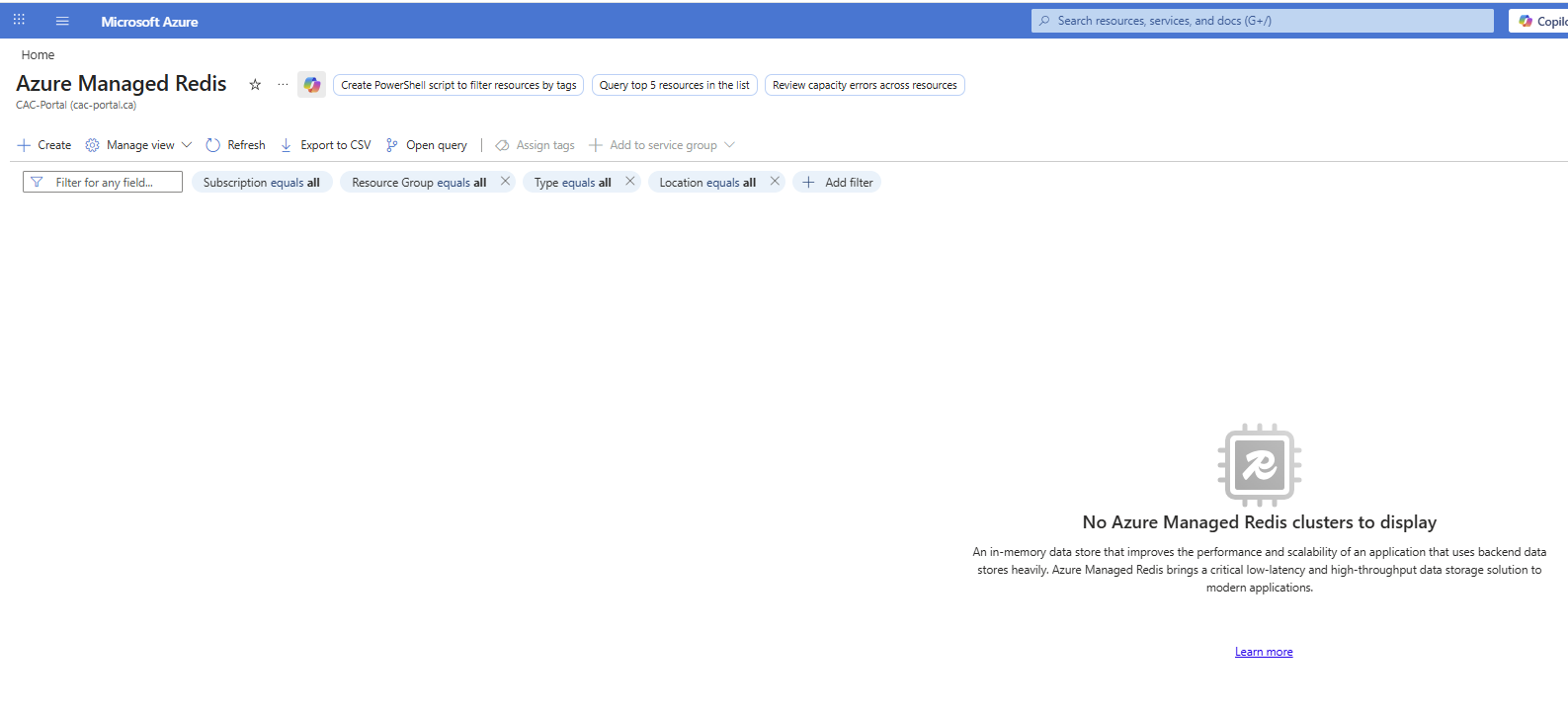
Task: Refresh the resource list
Action: click(x=236, y=145)
